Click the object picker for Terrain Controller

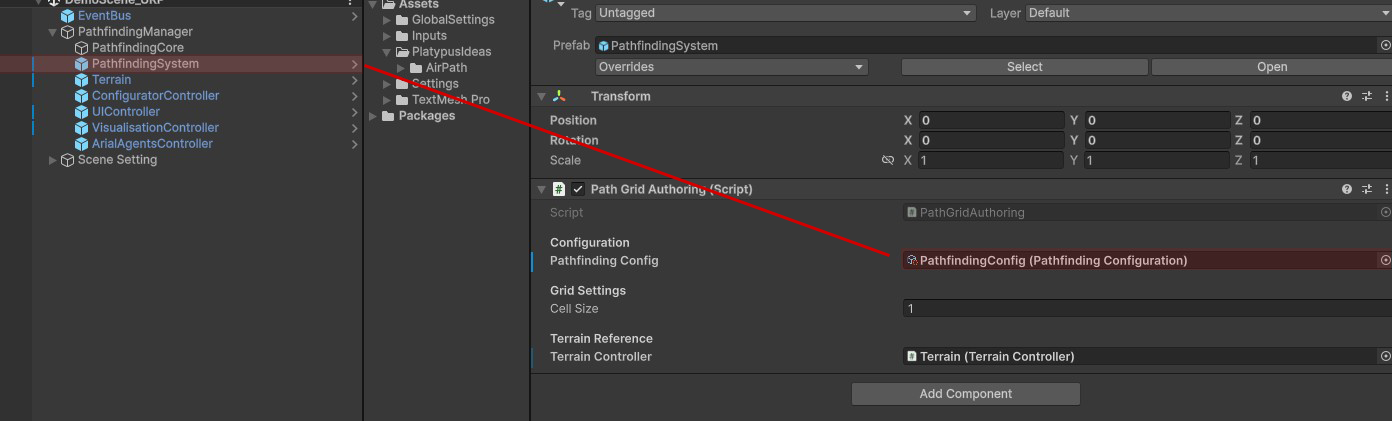1385,356
